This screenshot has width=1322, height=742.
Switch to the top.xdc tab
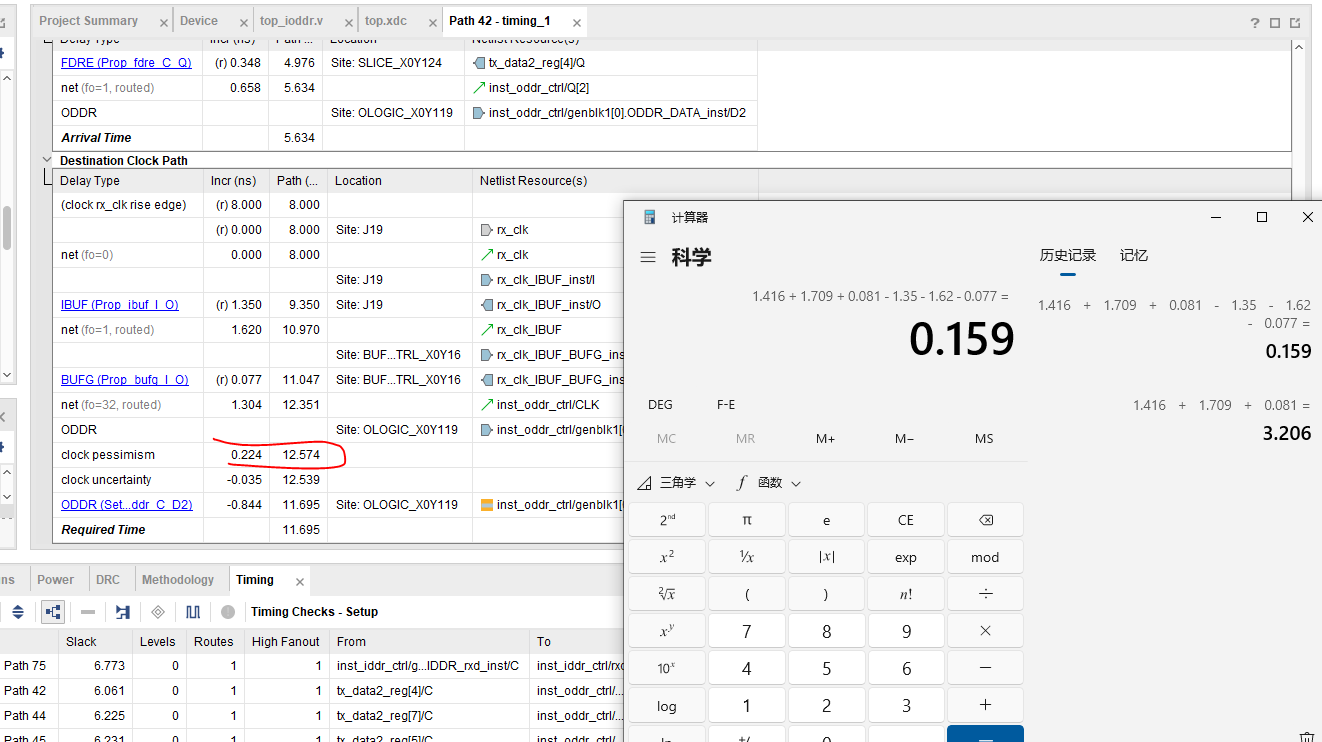click(387, 21)
